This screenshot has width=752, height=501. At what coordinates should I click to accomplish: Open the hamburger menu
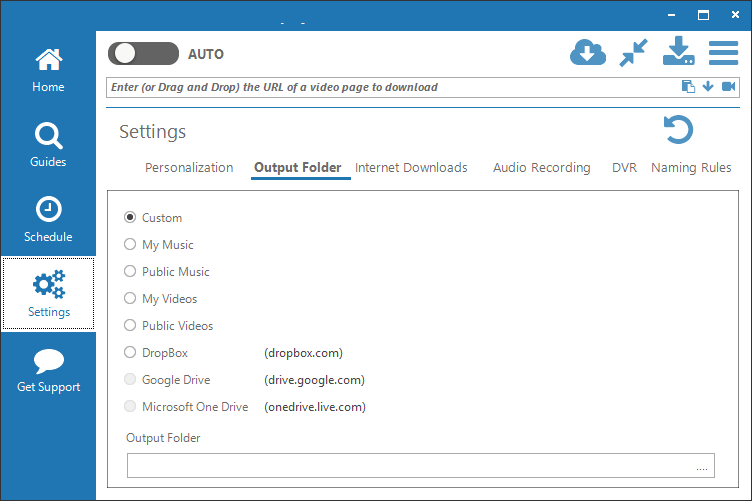[x=723, y=53]
